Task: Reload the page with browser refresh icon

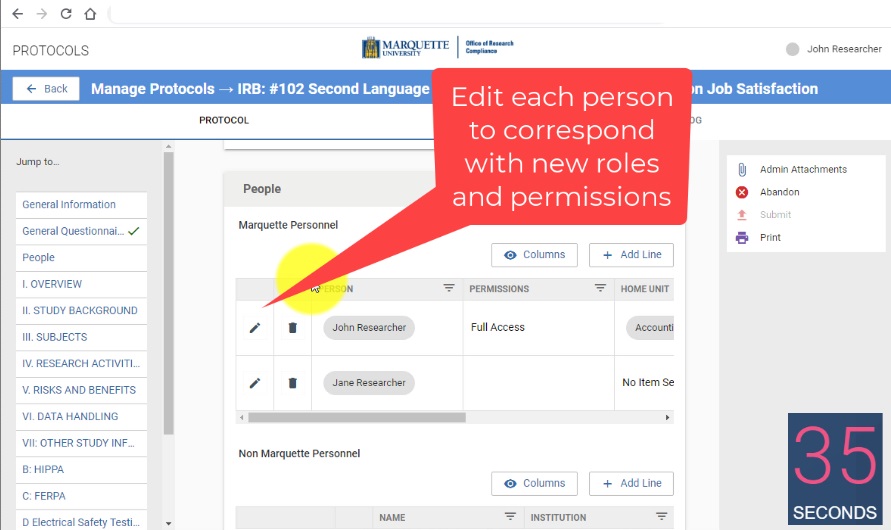Action: pos(66,14)
